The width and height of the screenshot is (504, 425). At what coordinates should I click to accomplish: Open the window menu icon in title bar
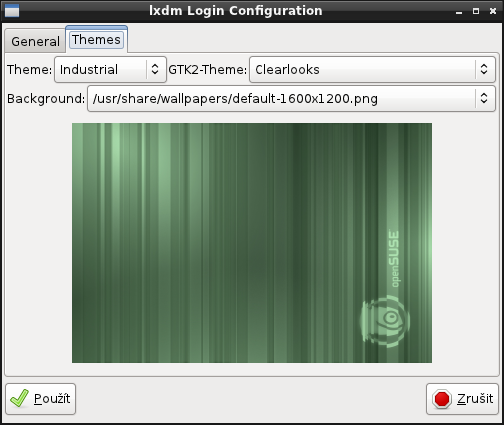tap(12, 11)
